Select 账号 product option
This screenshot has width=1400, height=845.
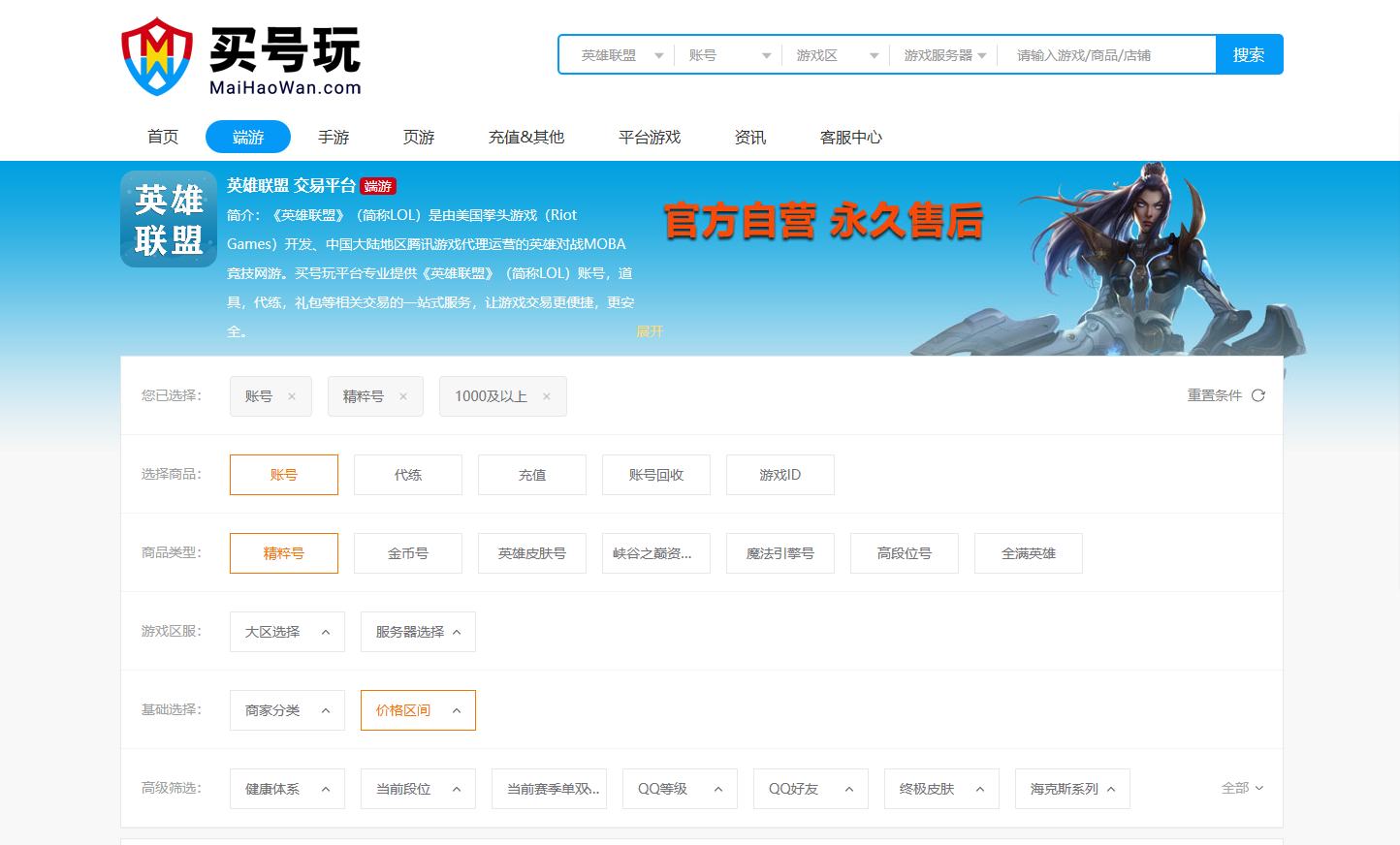click(x=284, y=475)
